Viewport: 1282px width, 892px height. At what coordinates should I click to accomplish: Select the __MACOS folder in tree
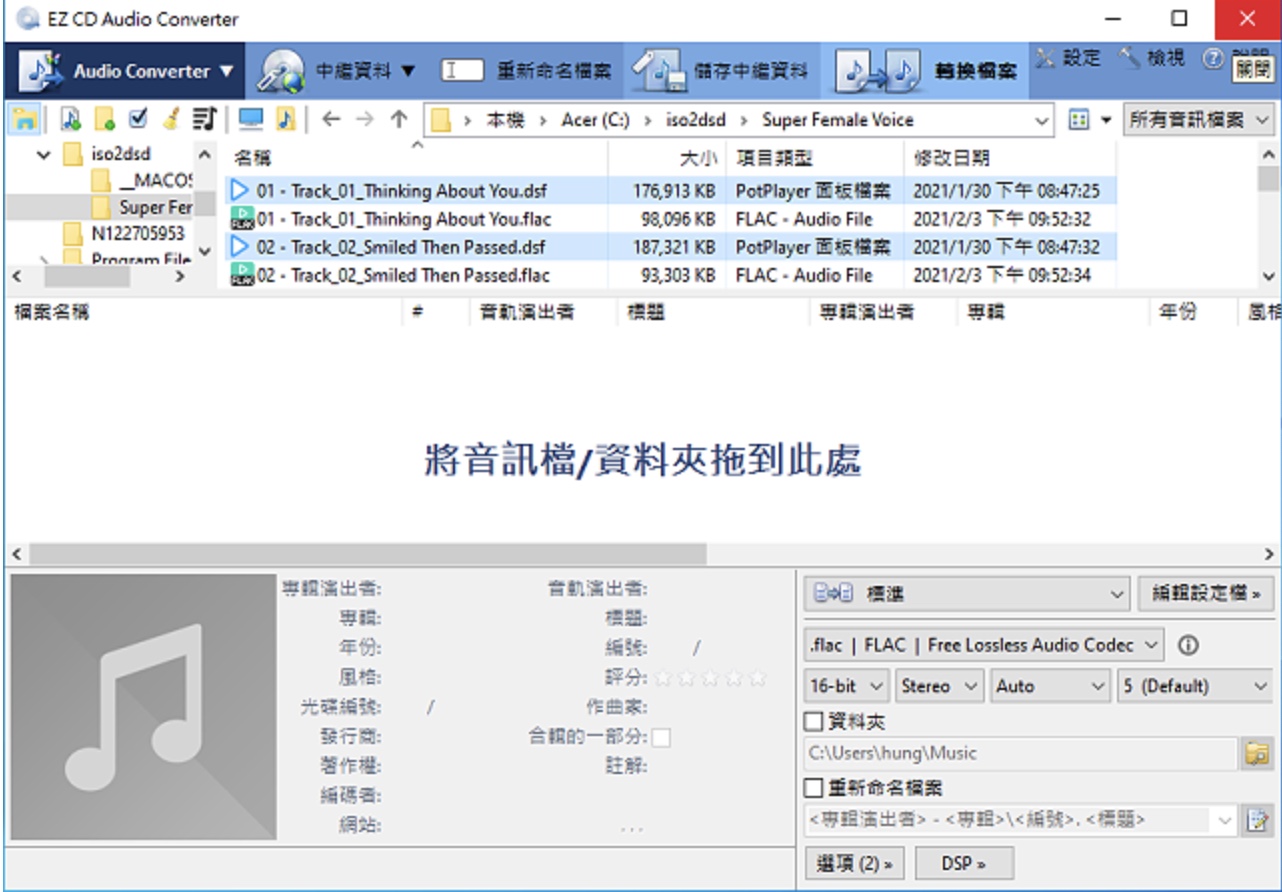[142, 181]
